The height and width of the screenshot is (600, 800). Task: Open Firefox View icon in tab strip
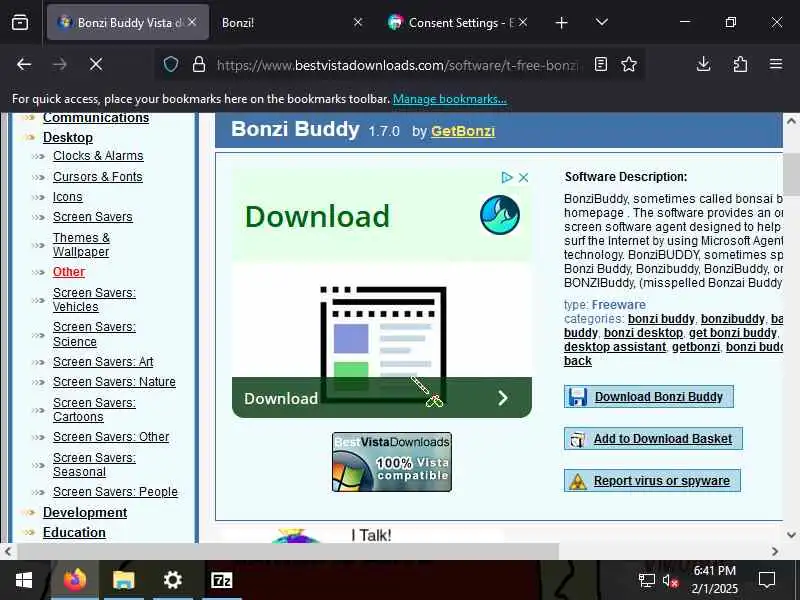20,22
